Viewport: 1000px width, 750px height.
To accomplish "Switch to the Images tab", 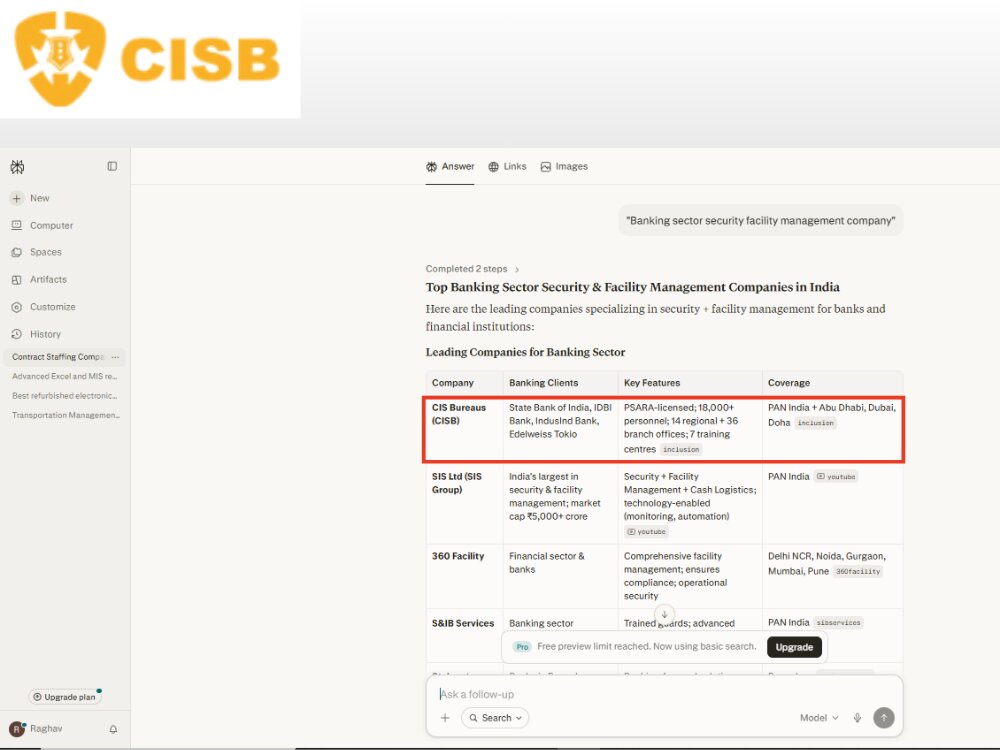I will (564, 167).
